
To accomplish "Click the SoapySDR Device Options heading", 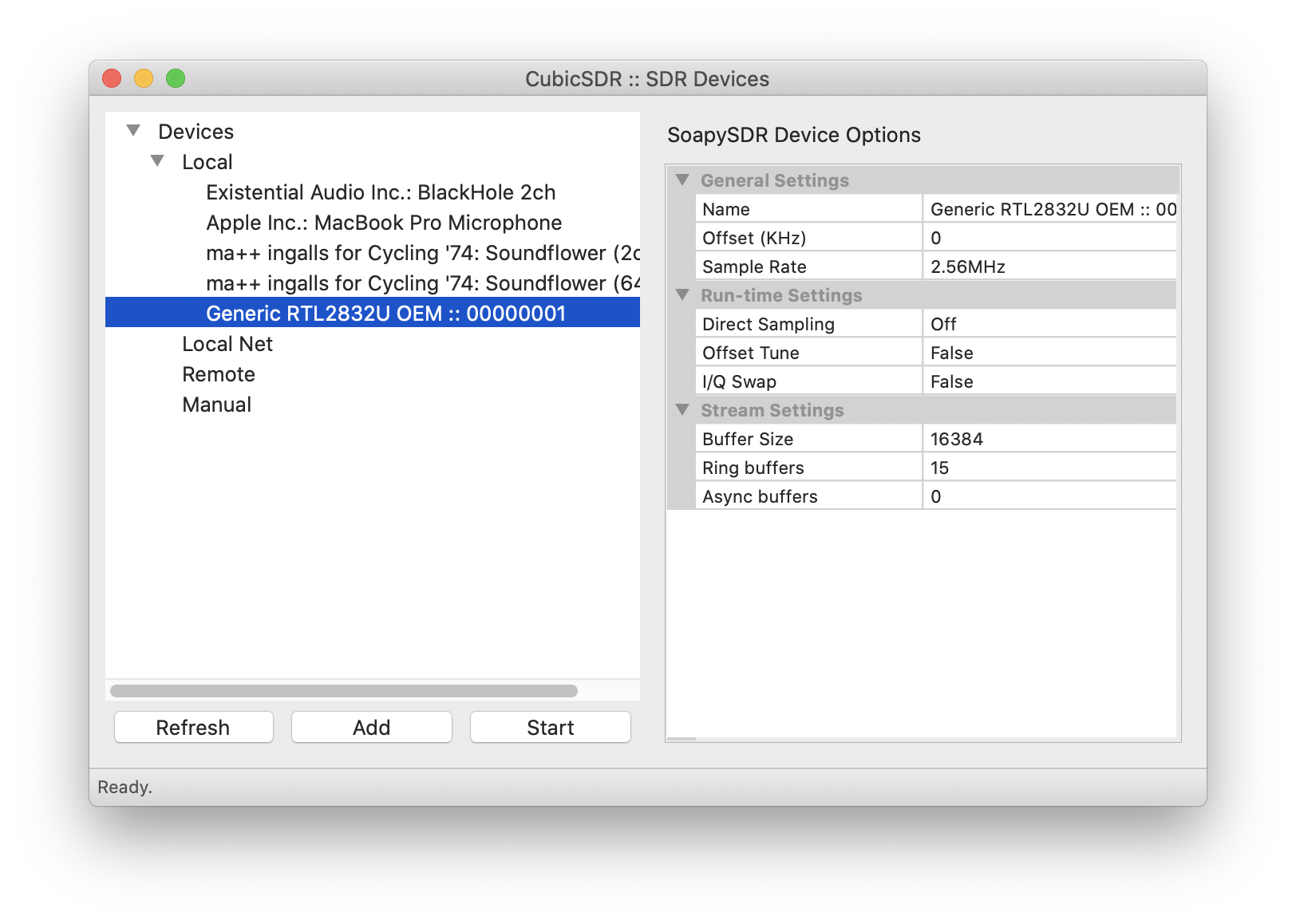I will pyautogui.click(x=794, y=135).
